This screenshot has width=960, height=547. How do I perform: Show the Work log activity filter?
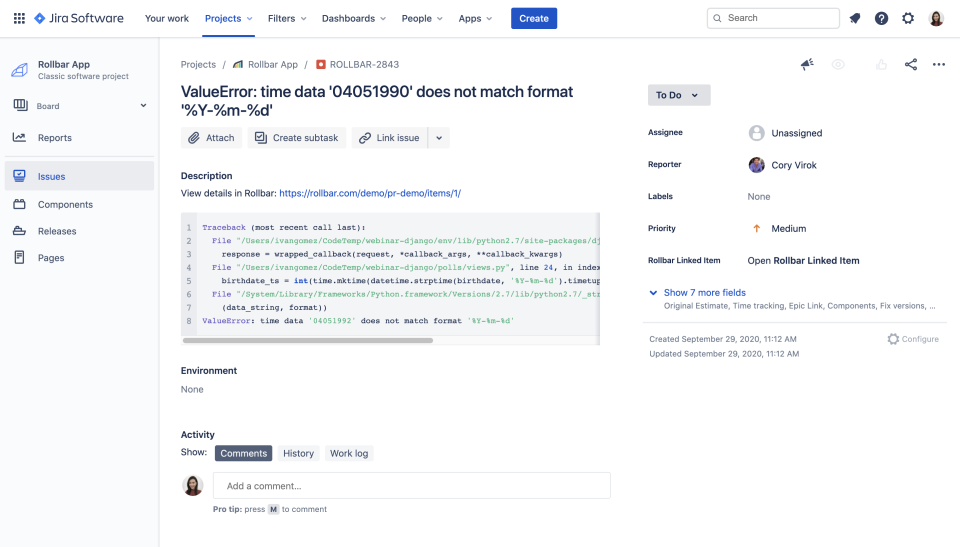(x=349, y=453)
